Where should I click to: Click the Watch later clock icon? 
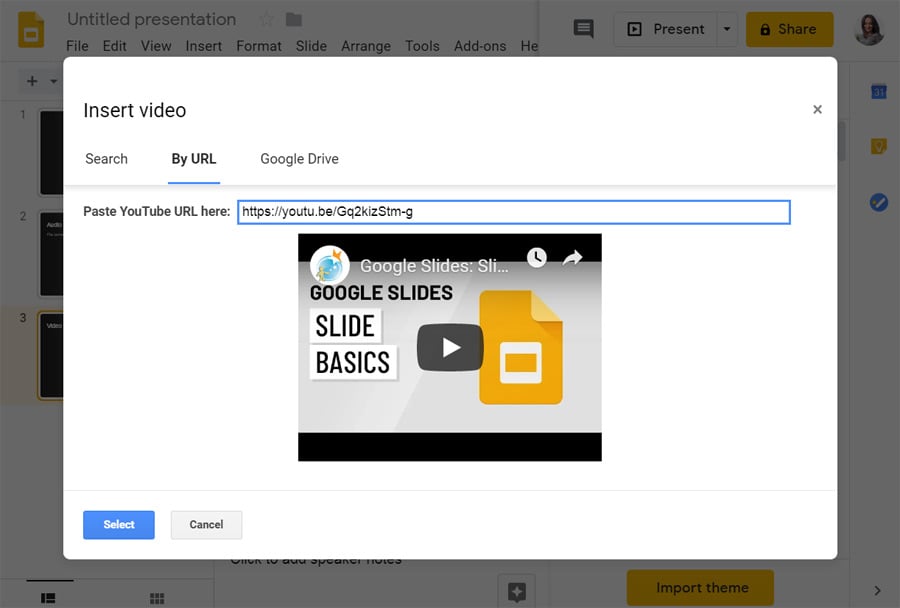(537, 258)
